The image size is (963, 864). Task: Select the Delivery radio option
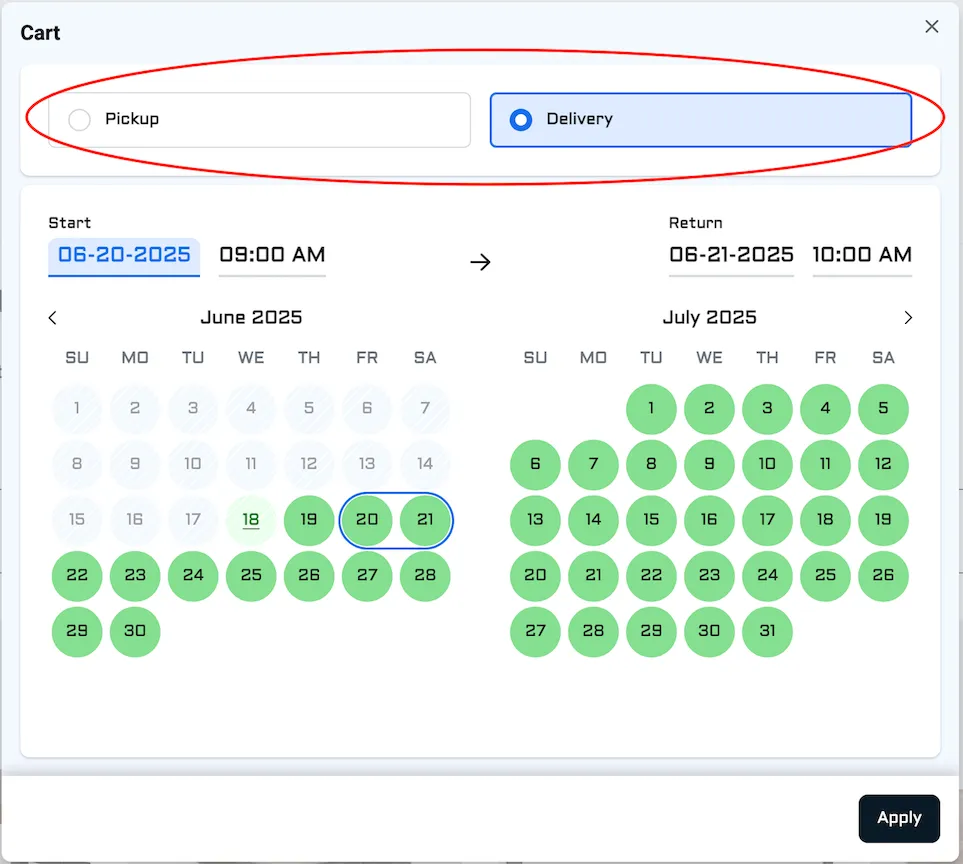pos(520,120)
